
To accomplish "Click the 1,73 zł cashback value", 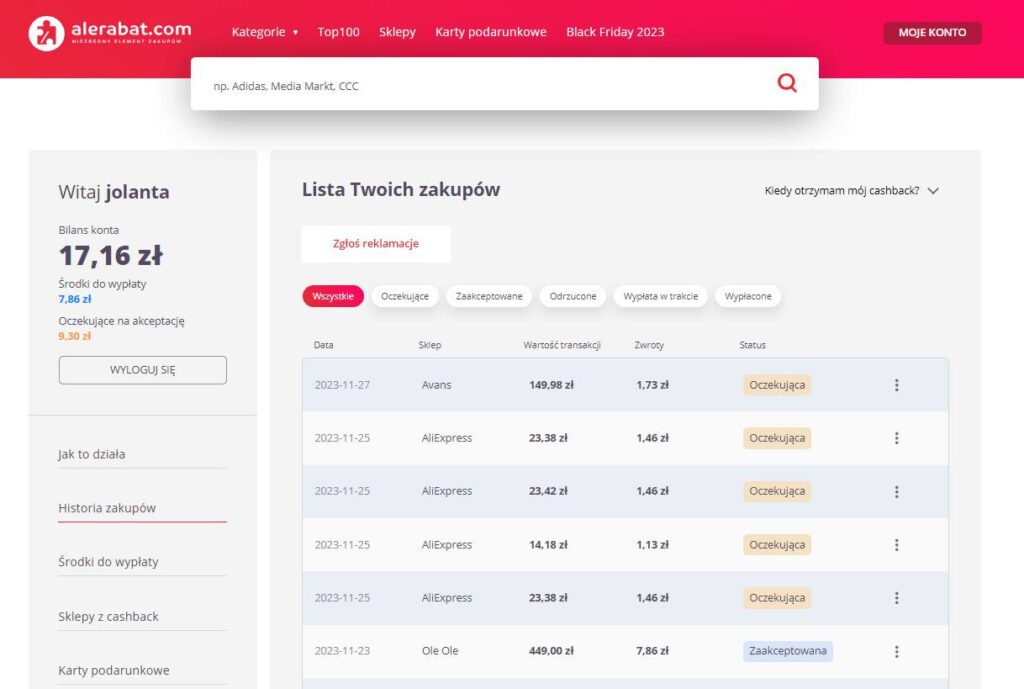I will coord(652,385).
